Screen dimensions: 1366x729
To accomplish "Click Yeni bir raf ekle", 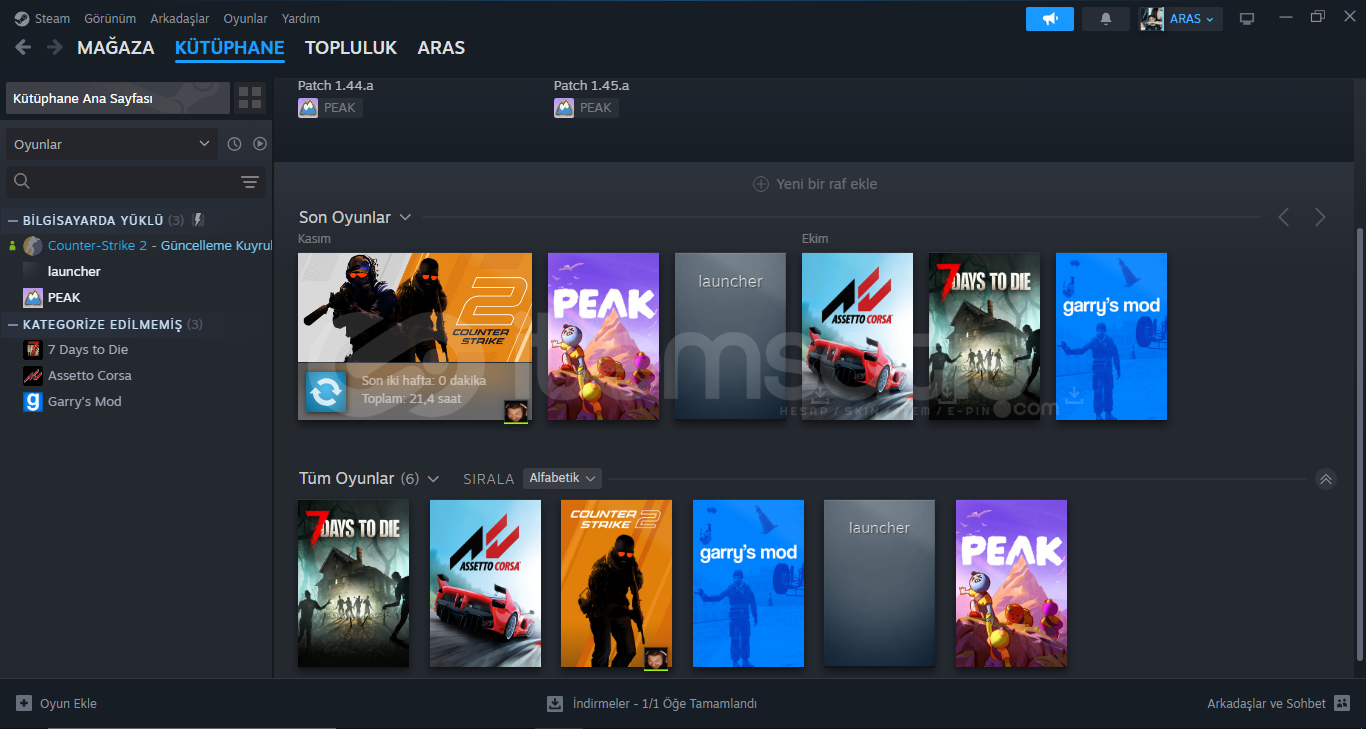I will [x=815, y=184].
